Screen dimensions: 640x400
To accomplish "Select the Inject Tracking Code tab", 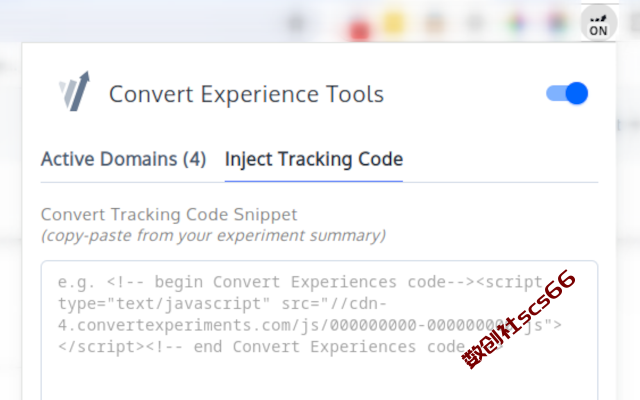I will [314, 159].
